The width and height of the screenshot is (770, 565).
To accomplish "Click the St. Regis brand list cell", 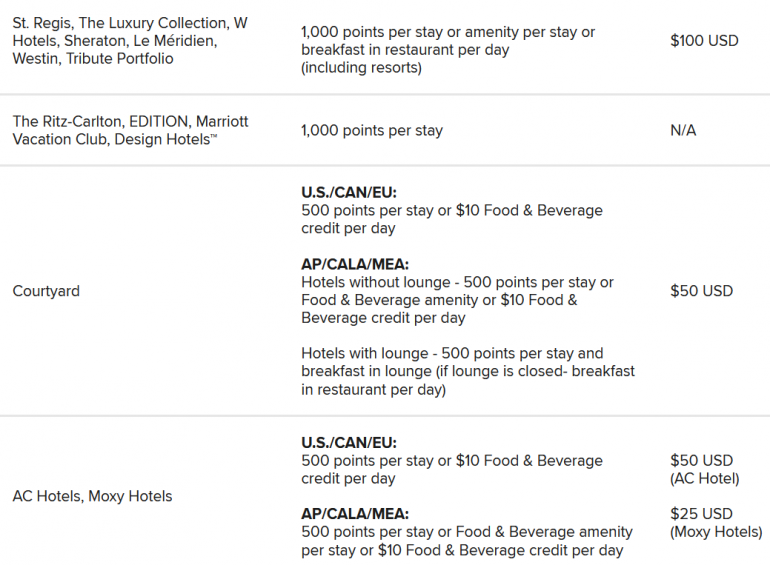I will click(x=130, y=41).
